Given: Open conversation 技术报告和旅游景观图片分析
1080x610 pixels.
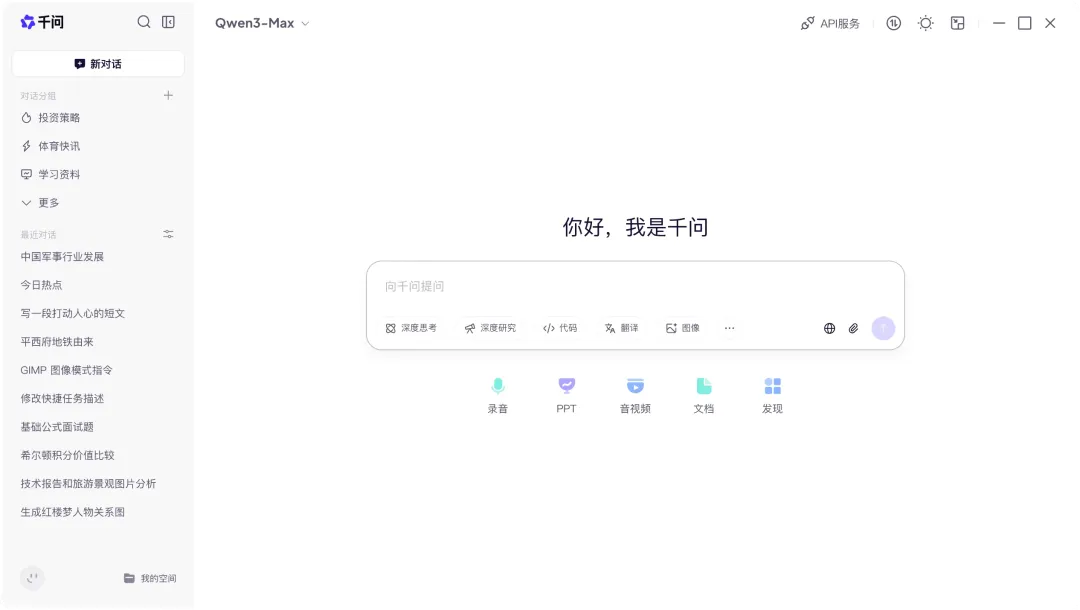Looking at the screenshot, I should tap(88, 483).
